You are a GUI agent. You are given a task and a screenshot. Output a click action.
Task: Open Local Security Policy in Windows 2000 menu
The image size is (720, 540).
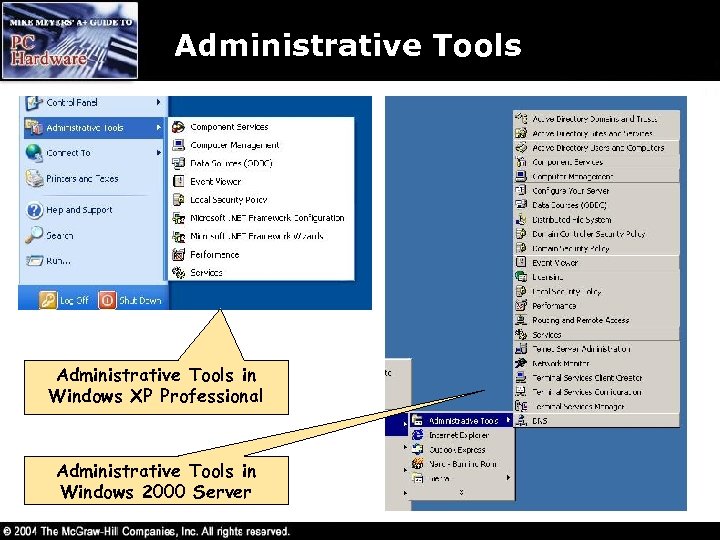coord(596,291)
